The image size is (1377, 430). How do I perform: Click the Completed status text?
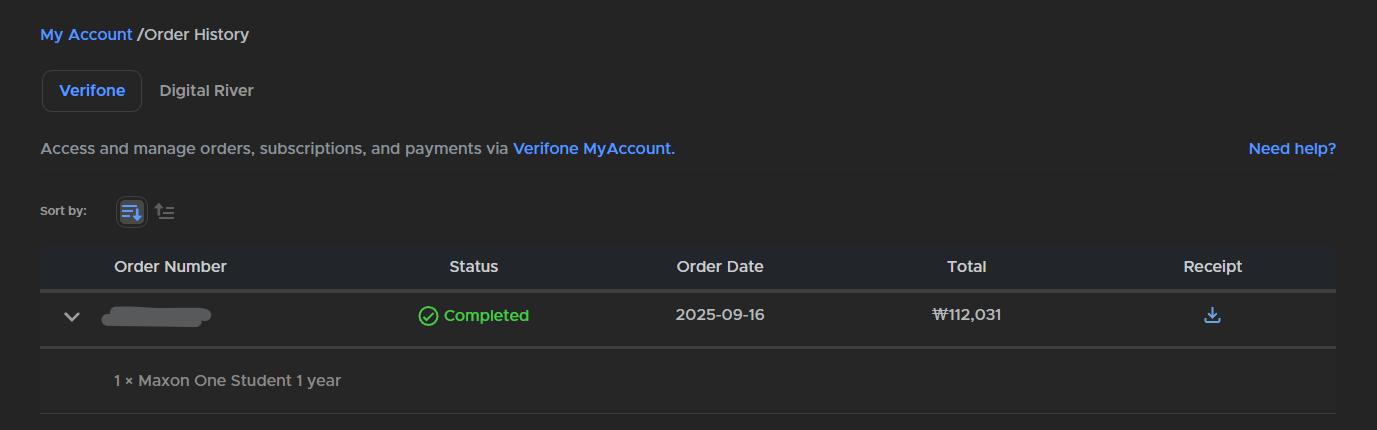tap(486, 316)
